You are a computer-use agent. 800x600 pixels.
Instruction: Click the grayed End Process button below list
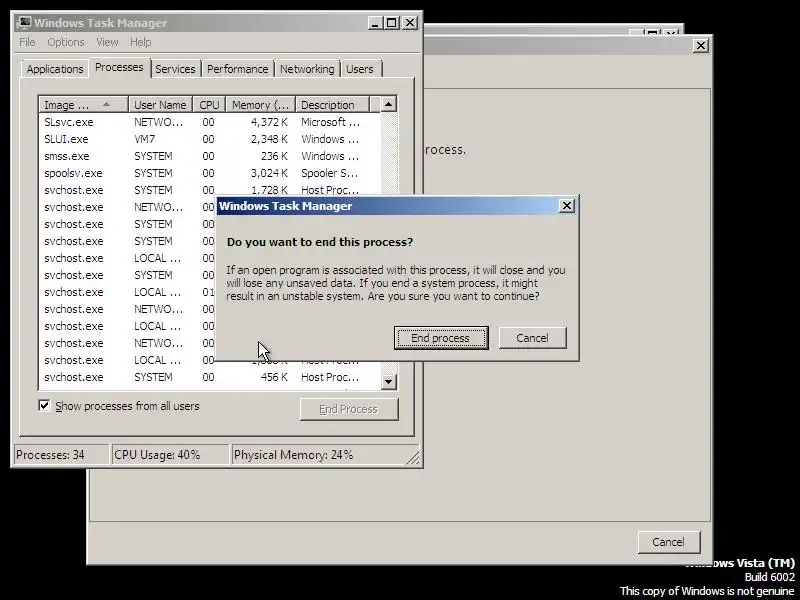(349, 409)
